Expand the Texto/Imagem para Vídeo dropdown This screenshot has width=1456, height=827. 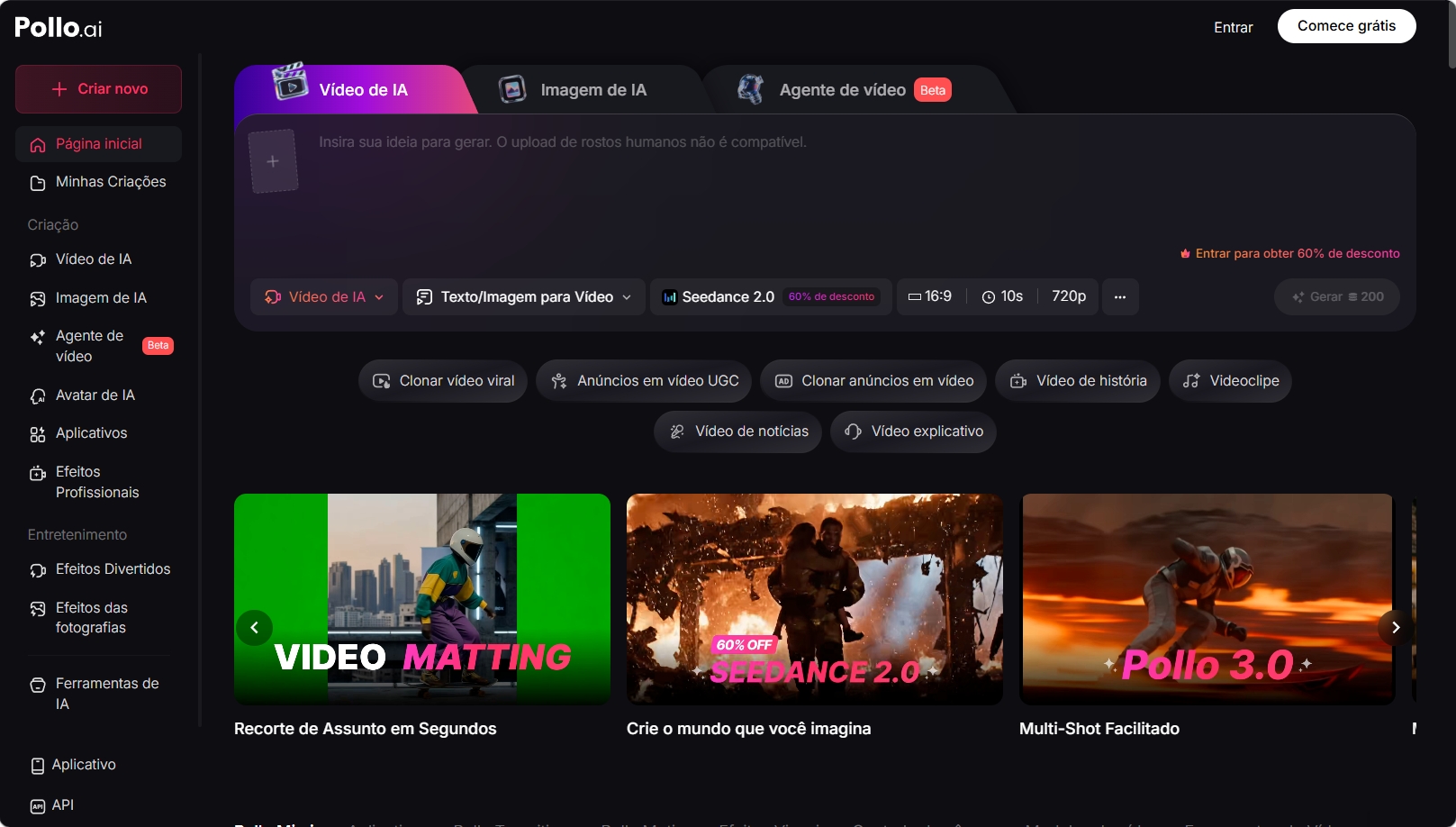(x=524, y=297)
